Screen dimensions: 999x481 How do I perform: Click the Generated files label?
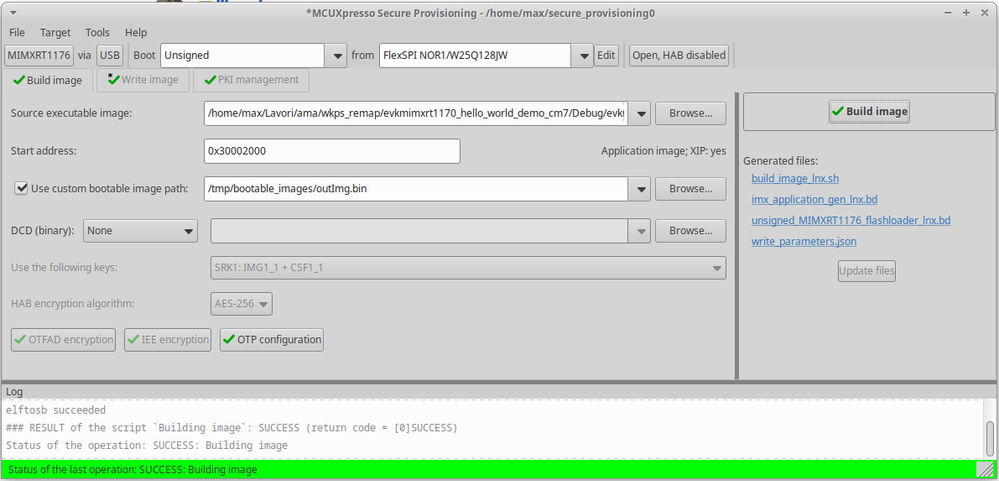[x=780, y=161]
